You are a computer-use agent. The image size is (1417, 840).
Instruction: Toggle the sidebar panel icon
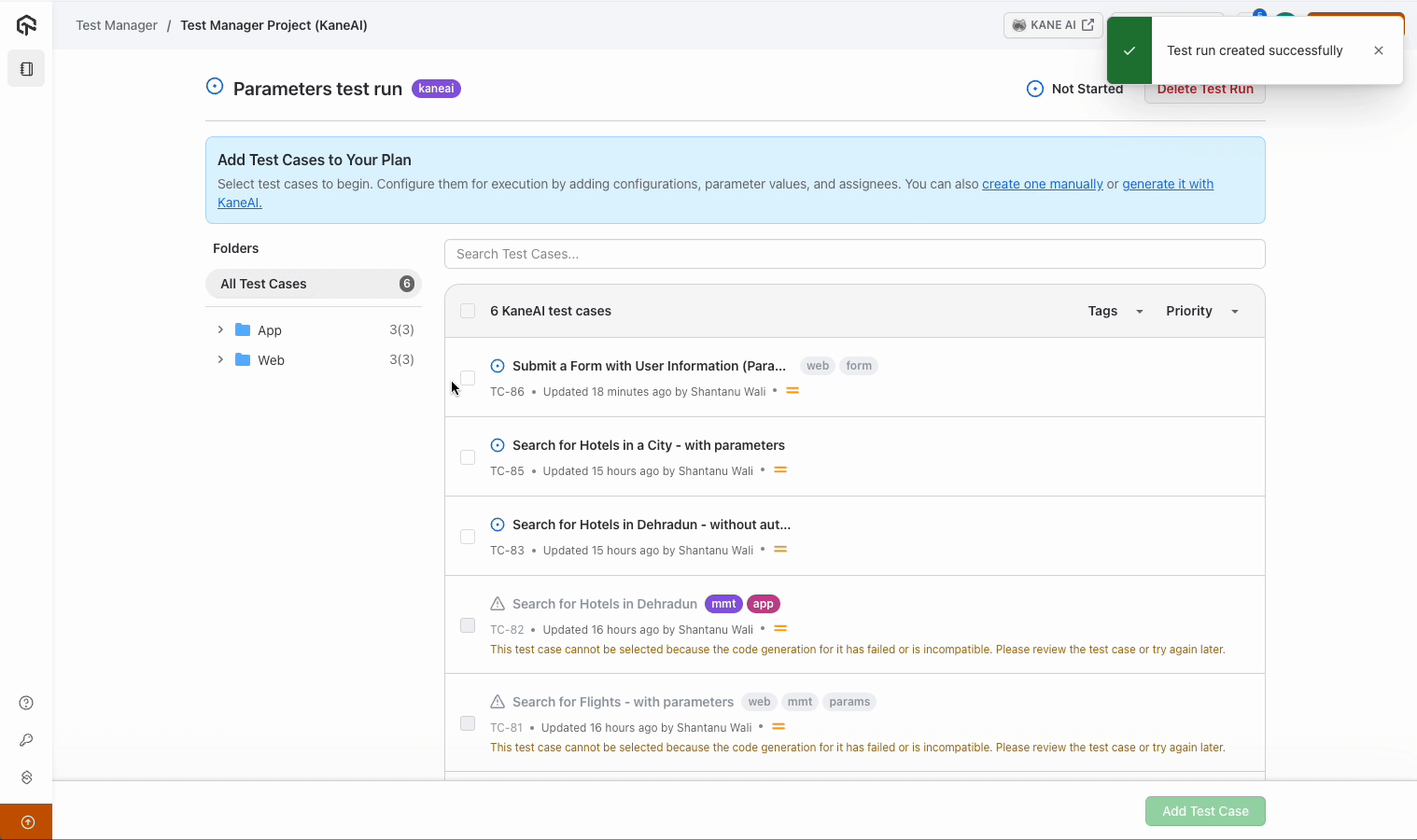(26, 69)
